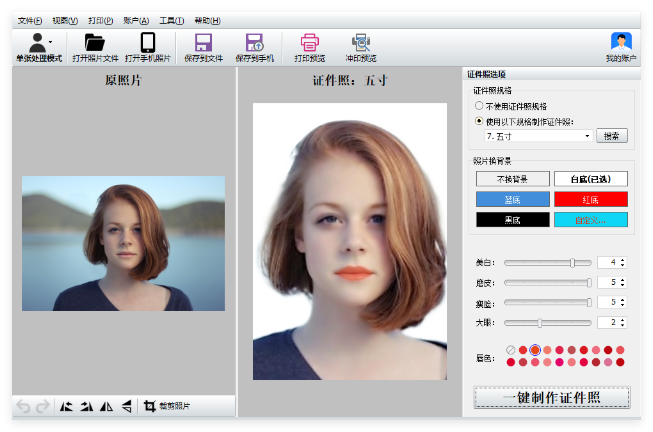Choose the black 黑底 background
The image size is (653, 432).
[513, 220]
